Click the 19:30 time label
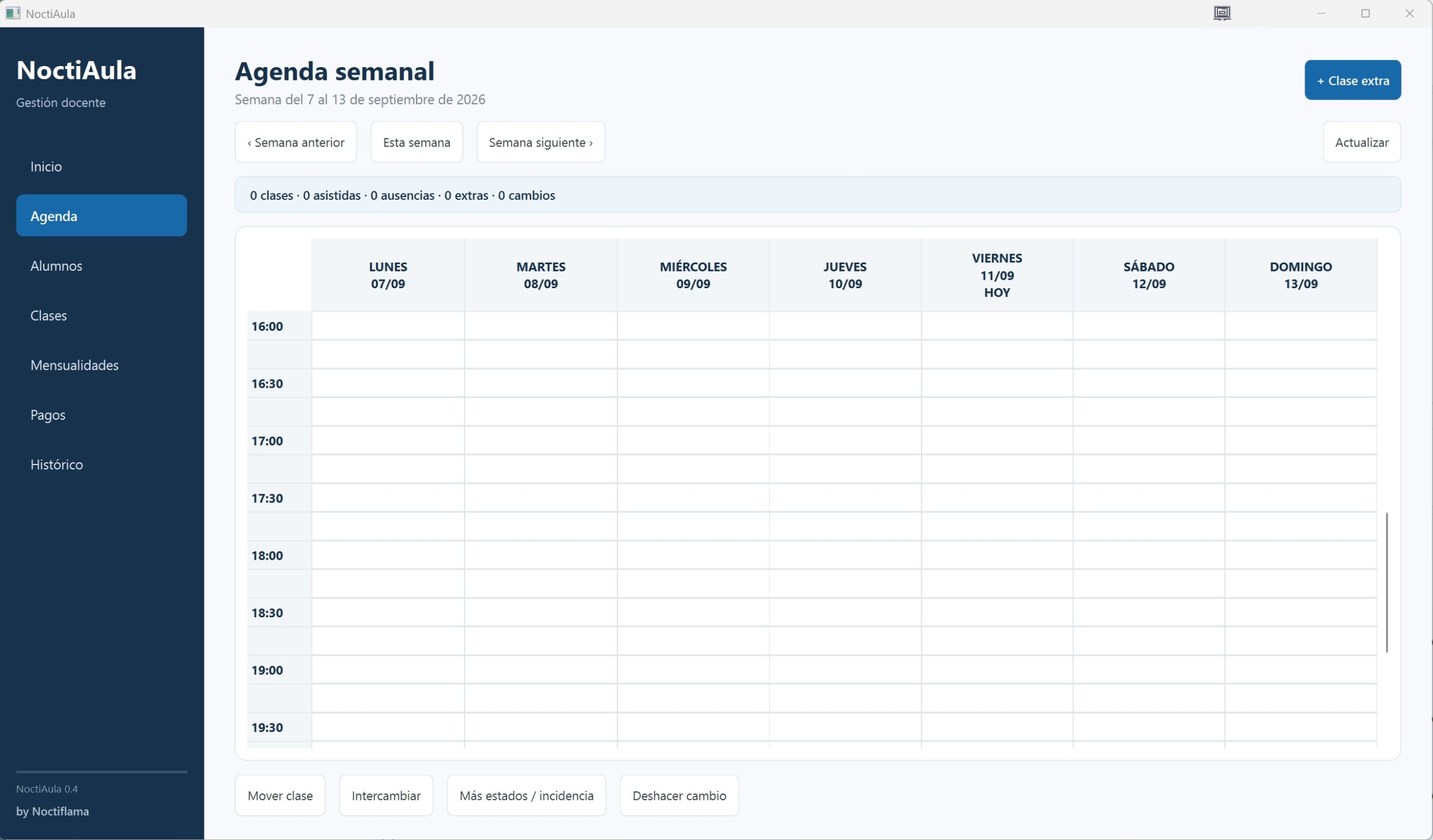Screen dimensions: 1433x840 click(267, 728)
